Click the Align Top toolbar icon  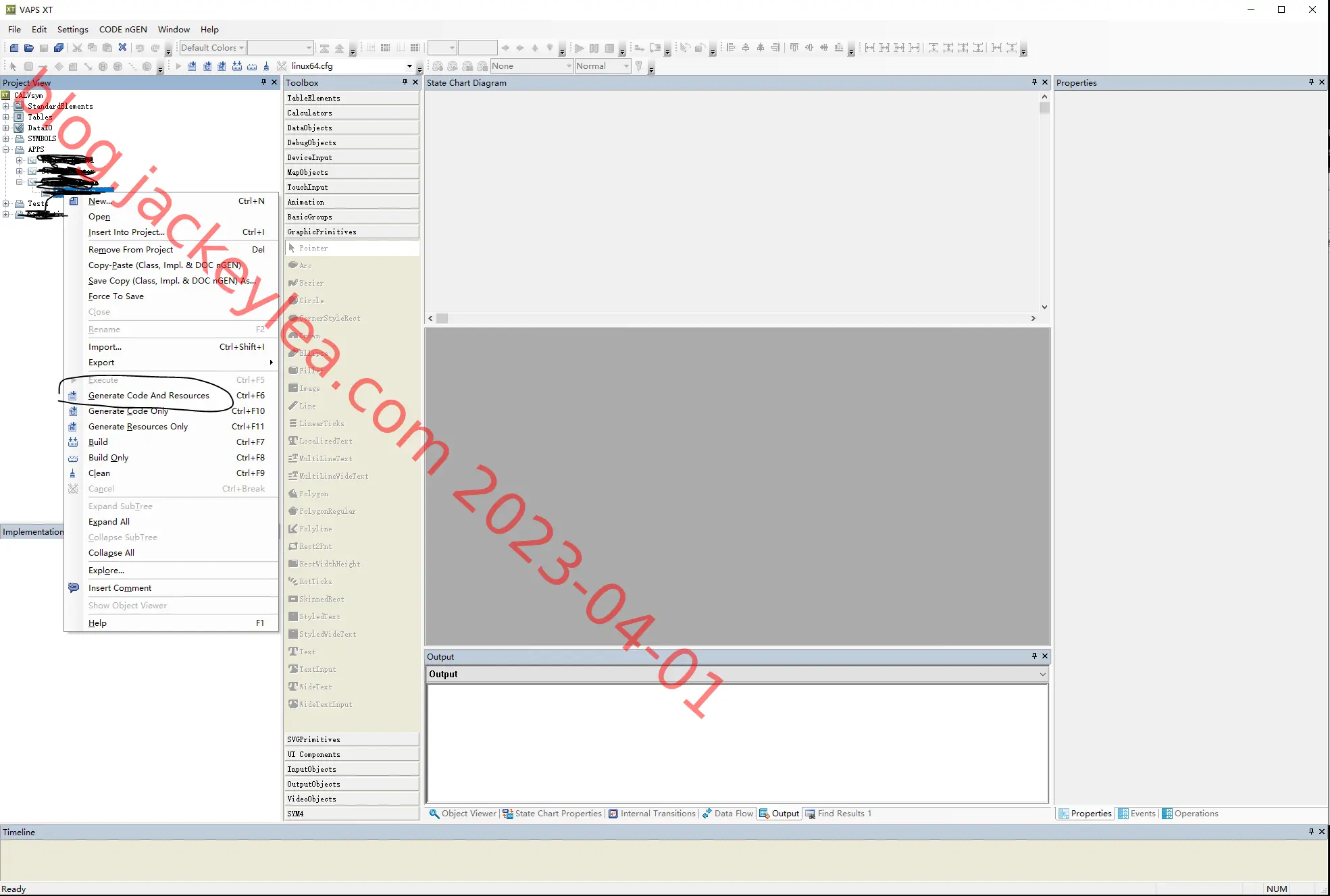point(794,48)
